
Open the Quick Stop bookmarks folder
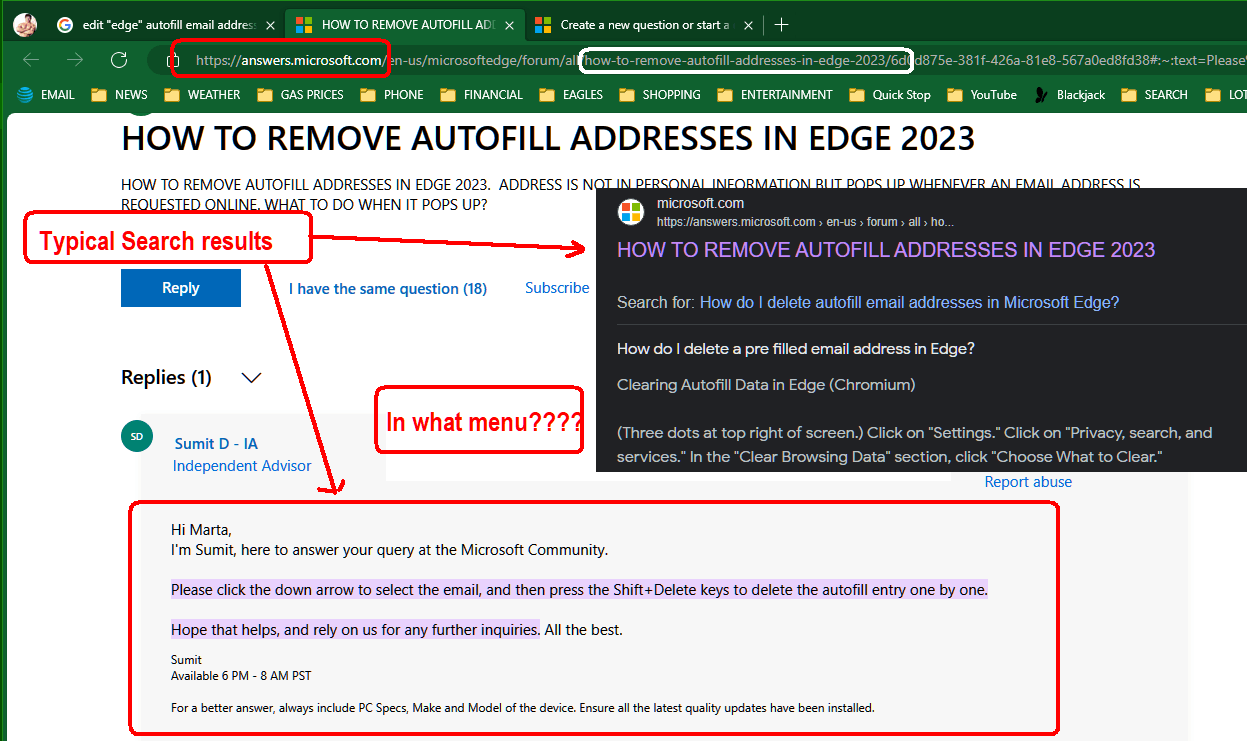pos(890,95)
